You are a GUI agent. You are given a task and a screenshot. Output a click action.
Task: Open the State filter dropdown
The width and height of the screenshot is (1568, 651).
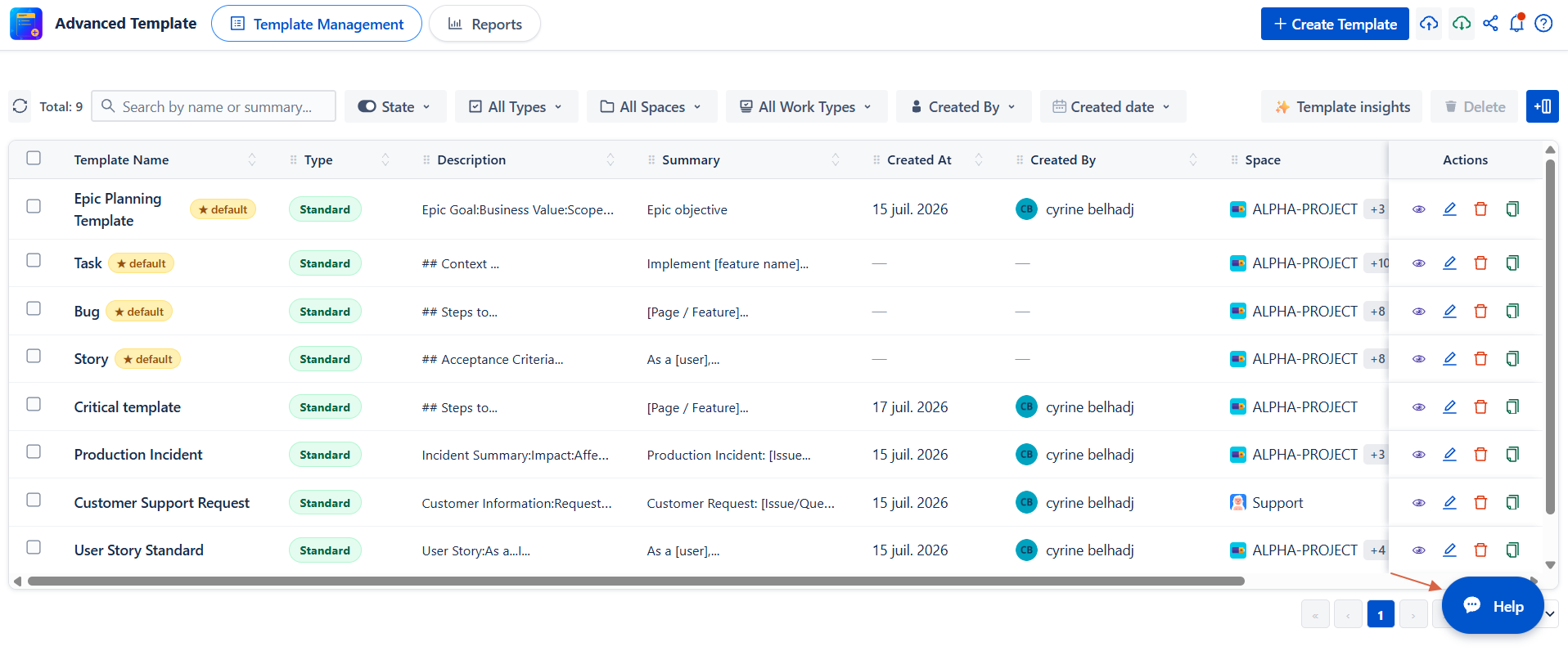click(x=395, y=106)
